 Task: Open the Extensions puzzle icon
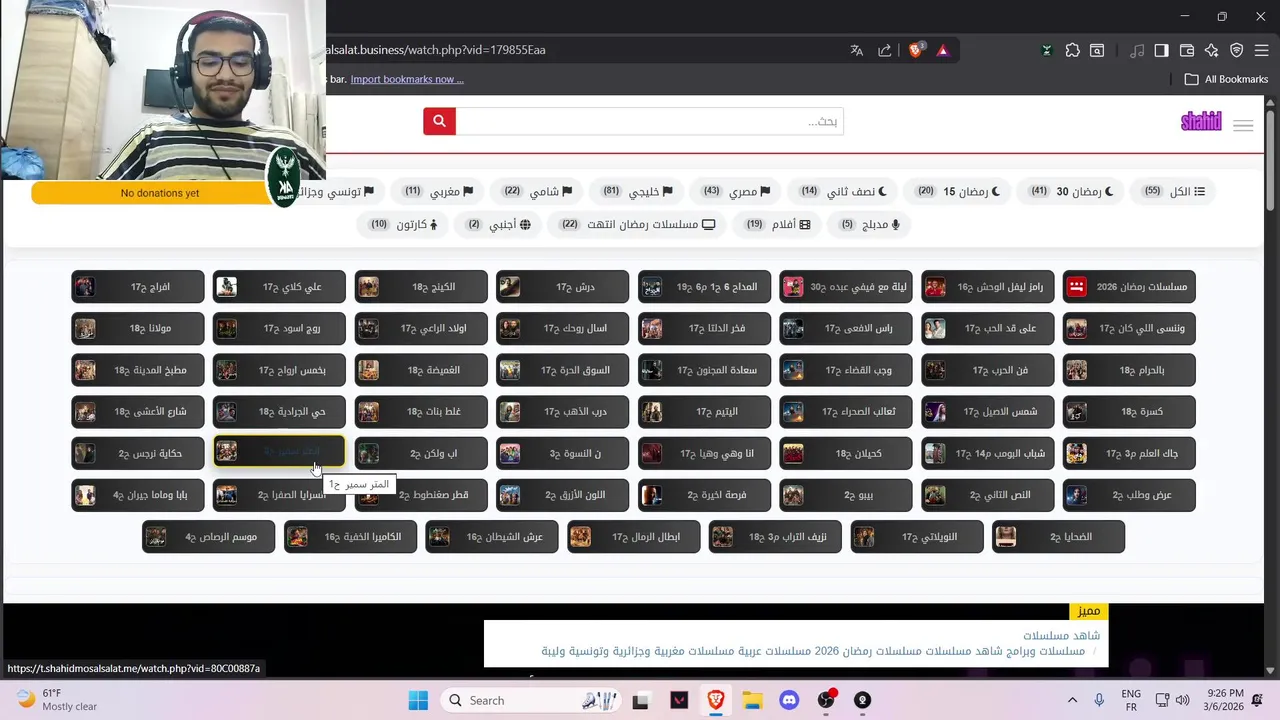pos(1072,50)
